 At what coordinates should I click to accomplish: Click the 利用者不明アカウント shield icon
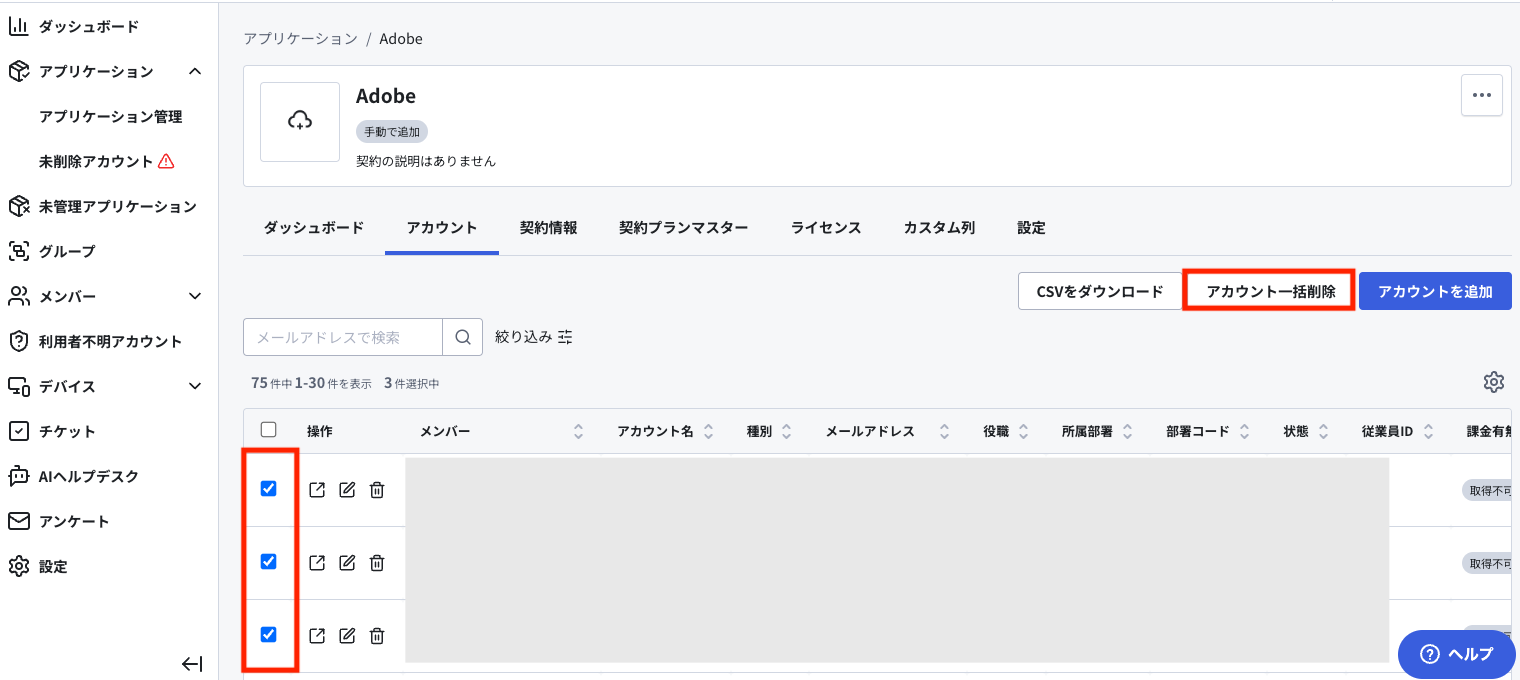18,341
